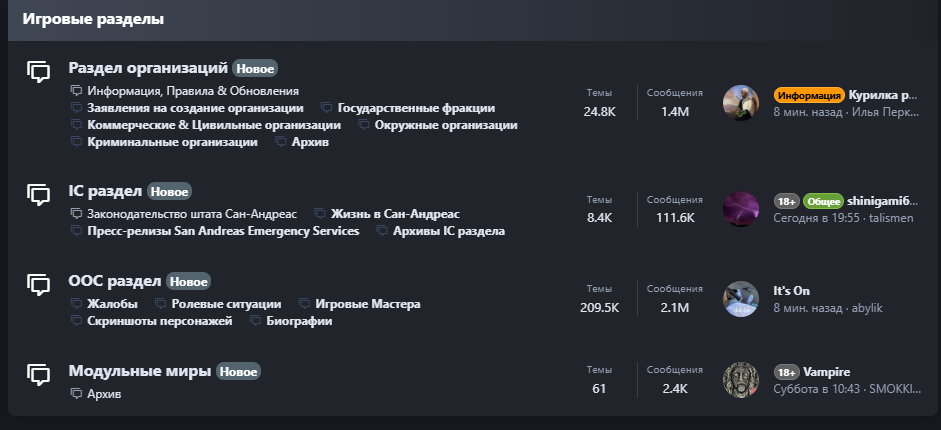Image resolution: width=941 pixels, height=430 pixels.
Task: Open the OOC раздел forum
Action: (x=115, y=281)
